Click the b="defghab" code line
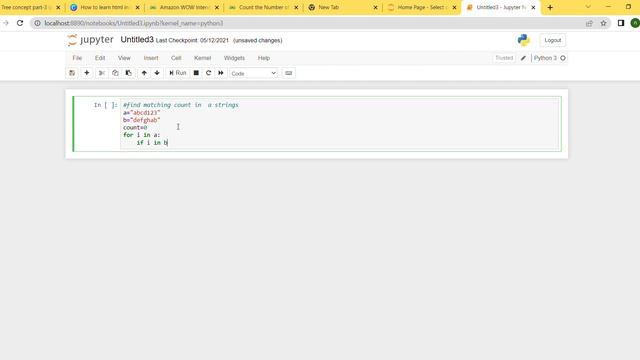This screenshot has height=360, width=640. [x=142, y=120]
